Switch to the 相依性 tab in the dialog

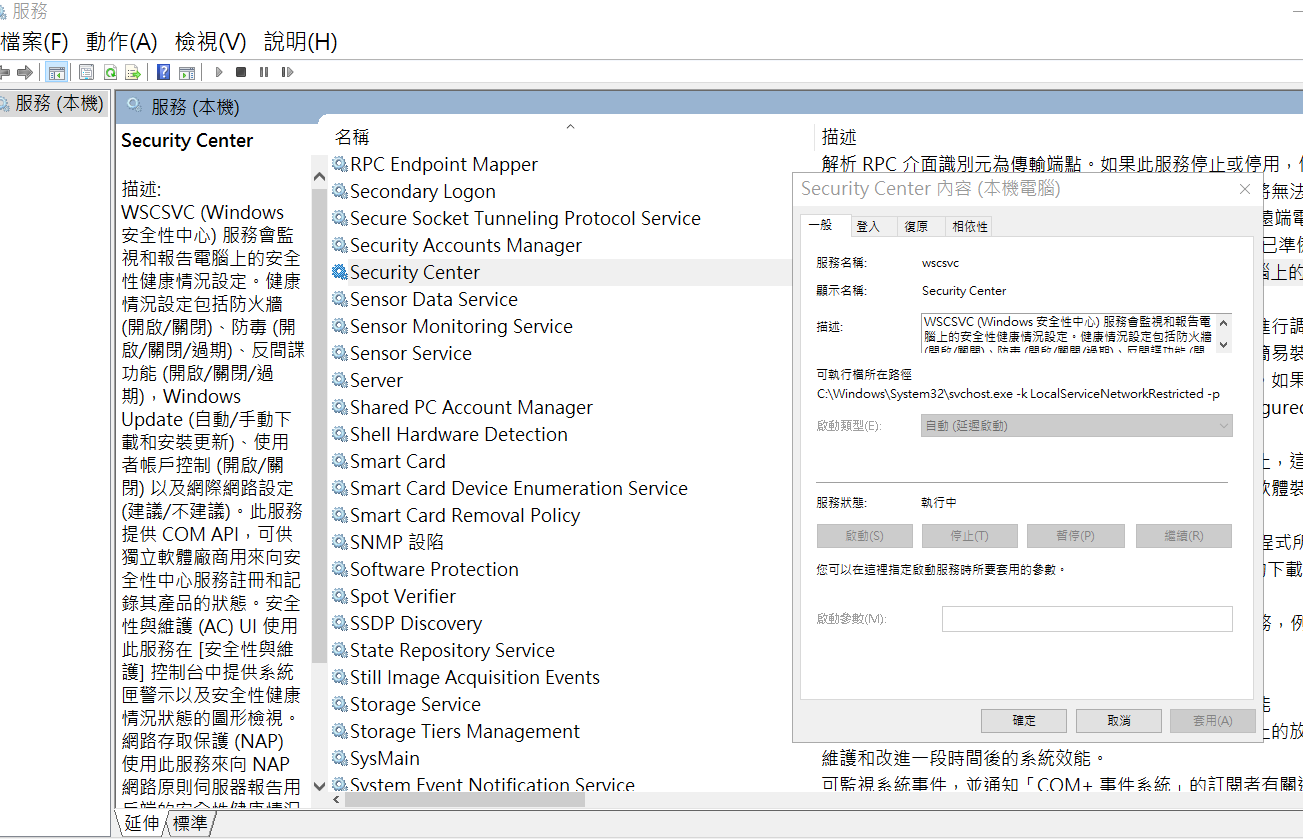point(969,226)
